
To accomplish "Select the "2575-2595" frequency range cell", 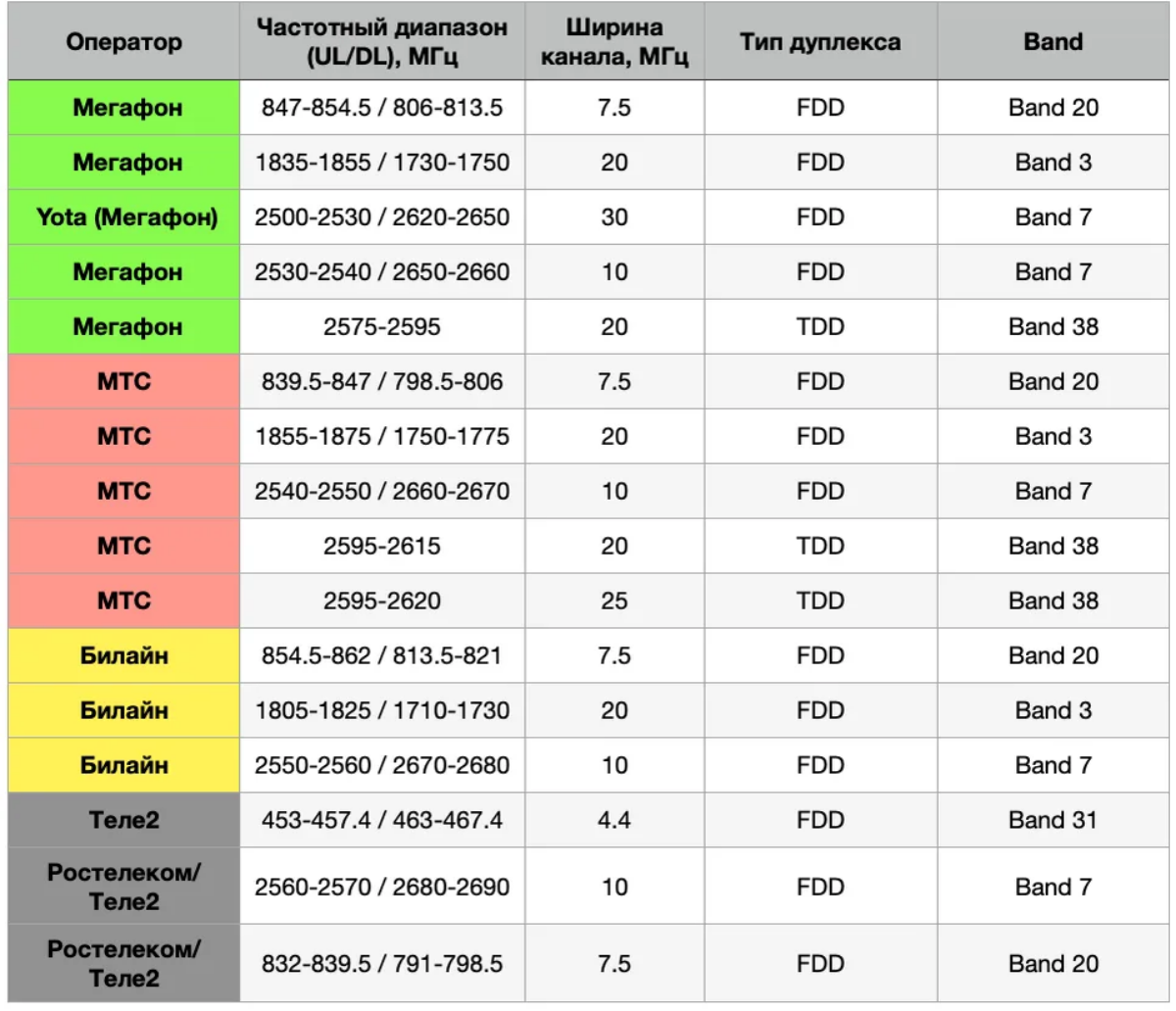I will [x=382, y=326].
